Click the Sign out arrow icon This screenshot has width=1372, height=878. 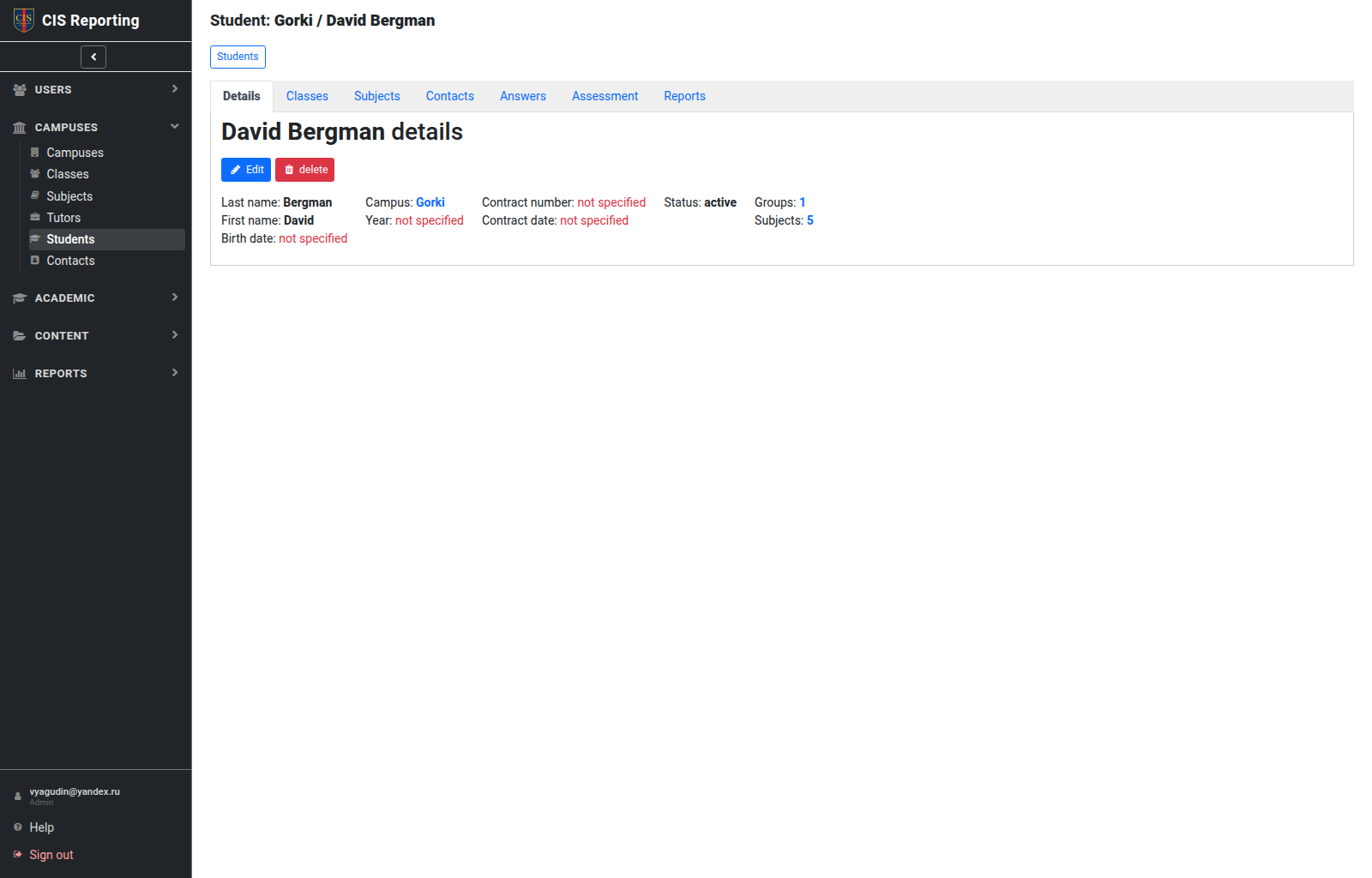pyautogui.click(x=18, y=854)
